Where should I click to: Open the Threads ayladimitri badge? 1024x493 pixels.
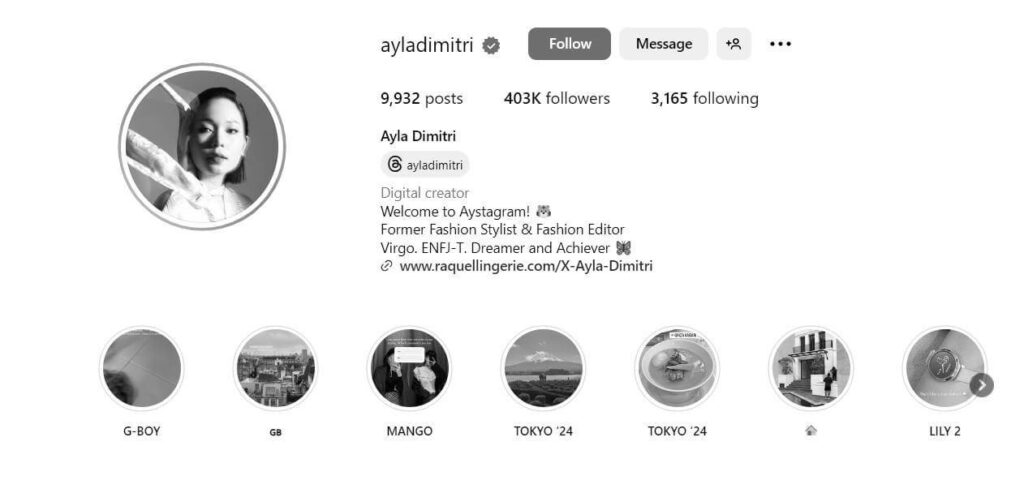pyautogui.click(x=424, y=165)
